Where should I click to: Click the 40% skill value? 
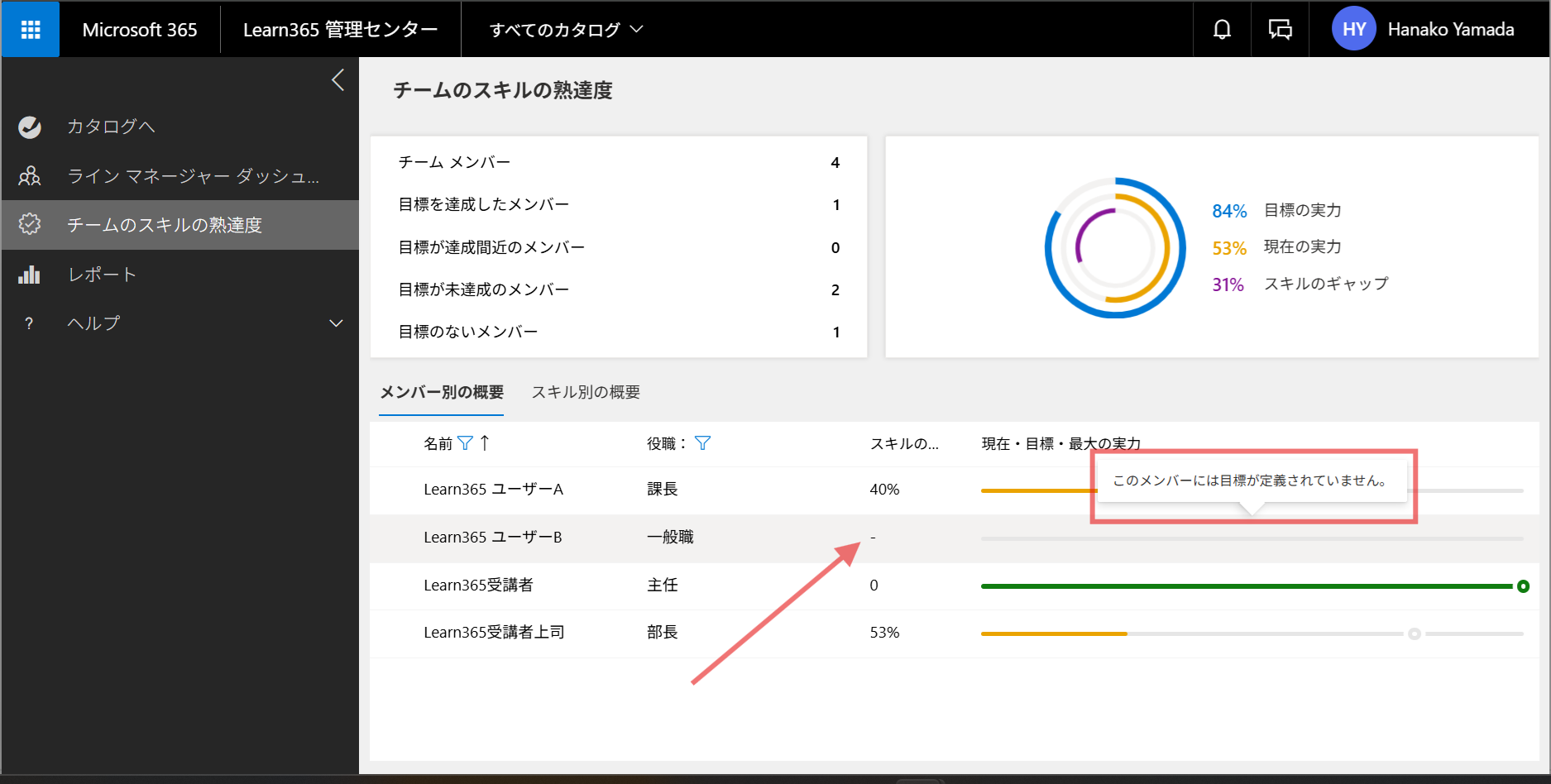coord(884,490)
